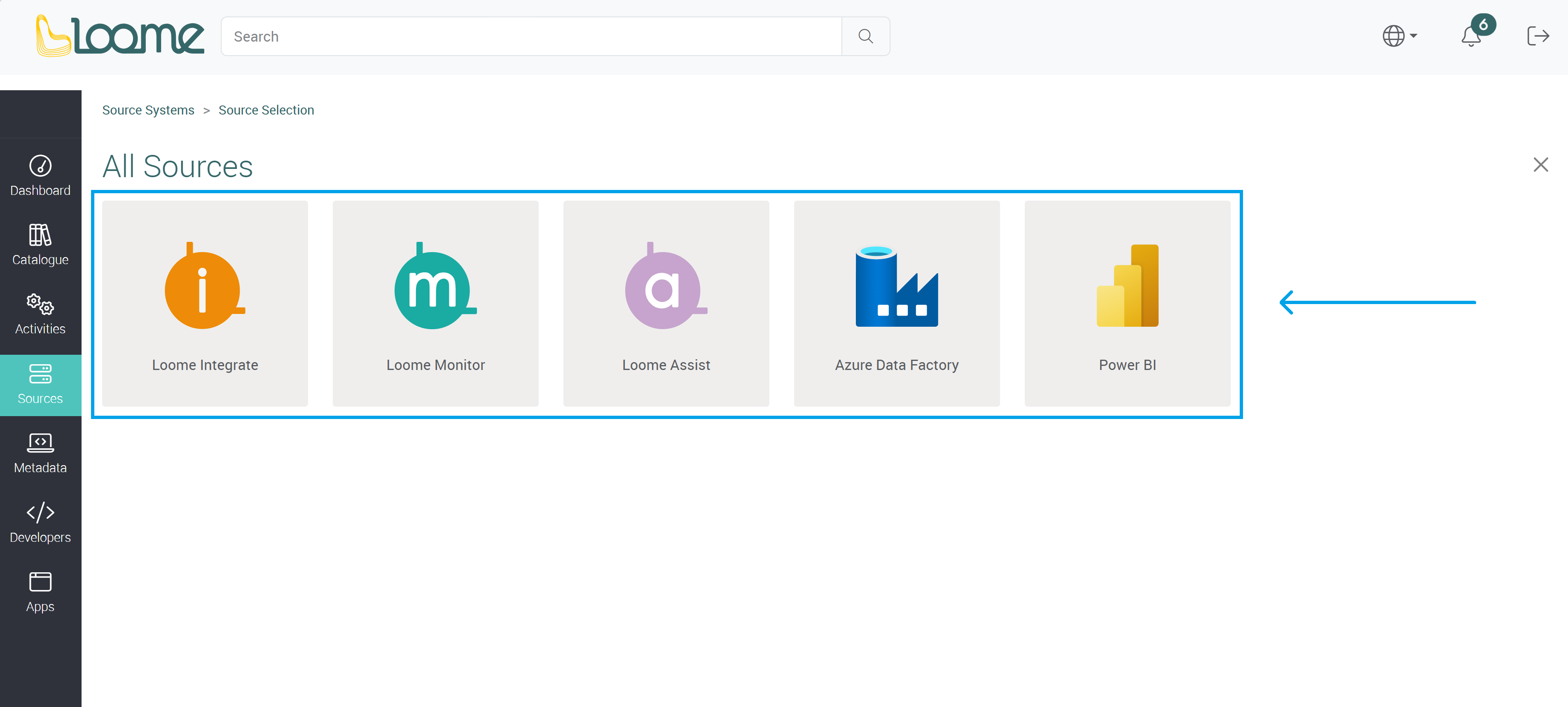Choose the Loome Monitor source tile
Screen dimensions: 1568x707
click(x=435, y=303)
